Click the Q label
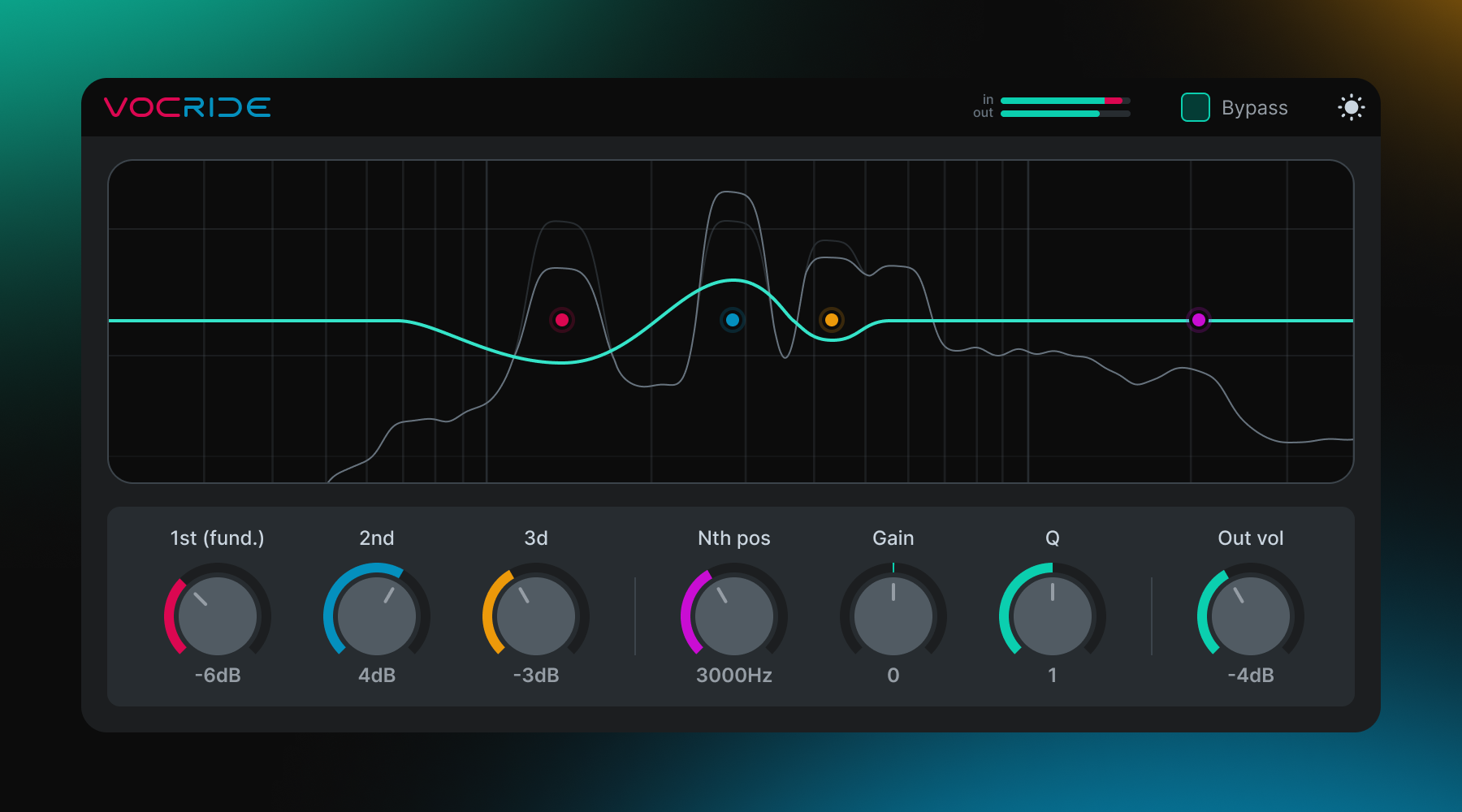 [x=1053, y=538]
